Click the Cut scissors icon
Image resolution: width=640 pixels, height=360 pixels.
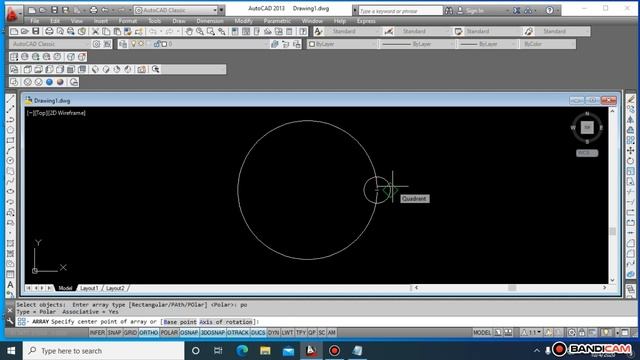(95, 31)
